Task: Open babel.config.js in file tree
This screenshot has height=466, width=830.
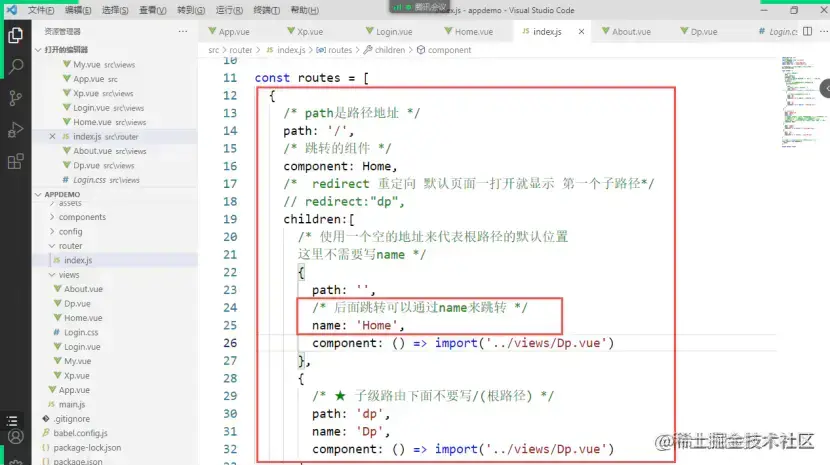Action: 80,433
